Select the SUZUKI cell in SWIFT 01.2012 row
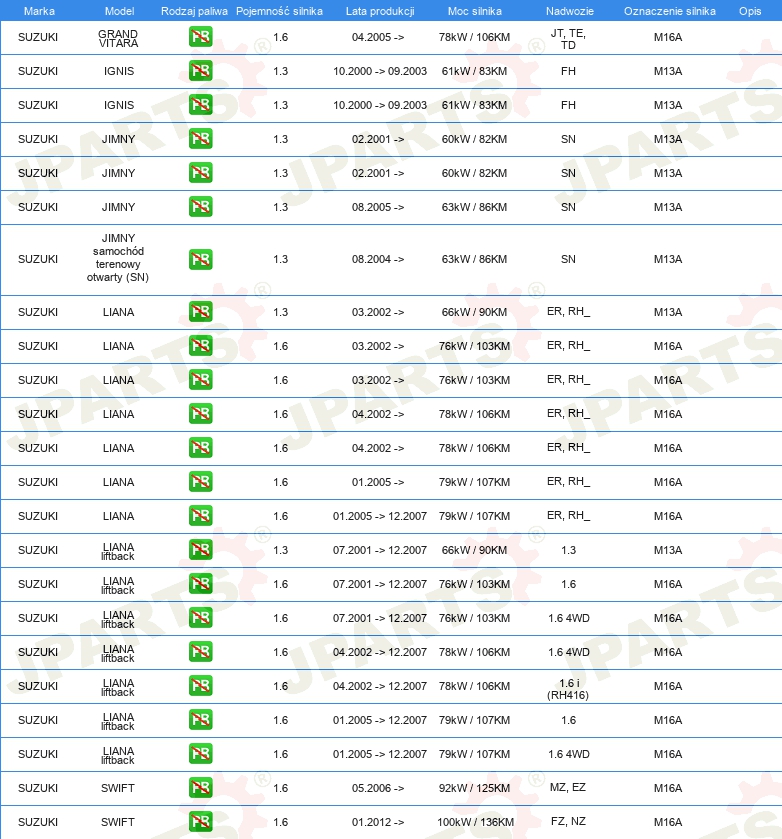 pyautogui.click(x=38, y=822)
